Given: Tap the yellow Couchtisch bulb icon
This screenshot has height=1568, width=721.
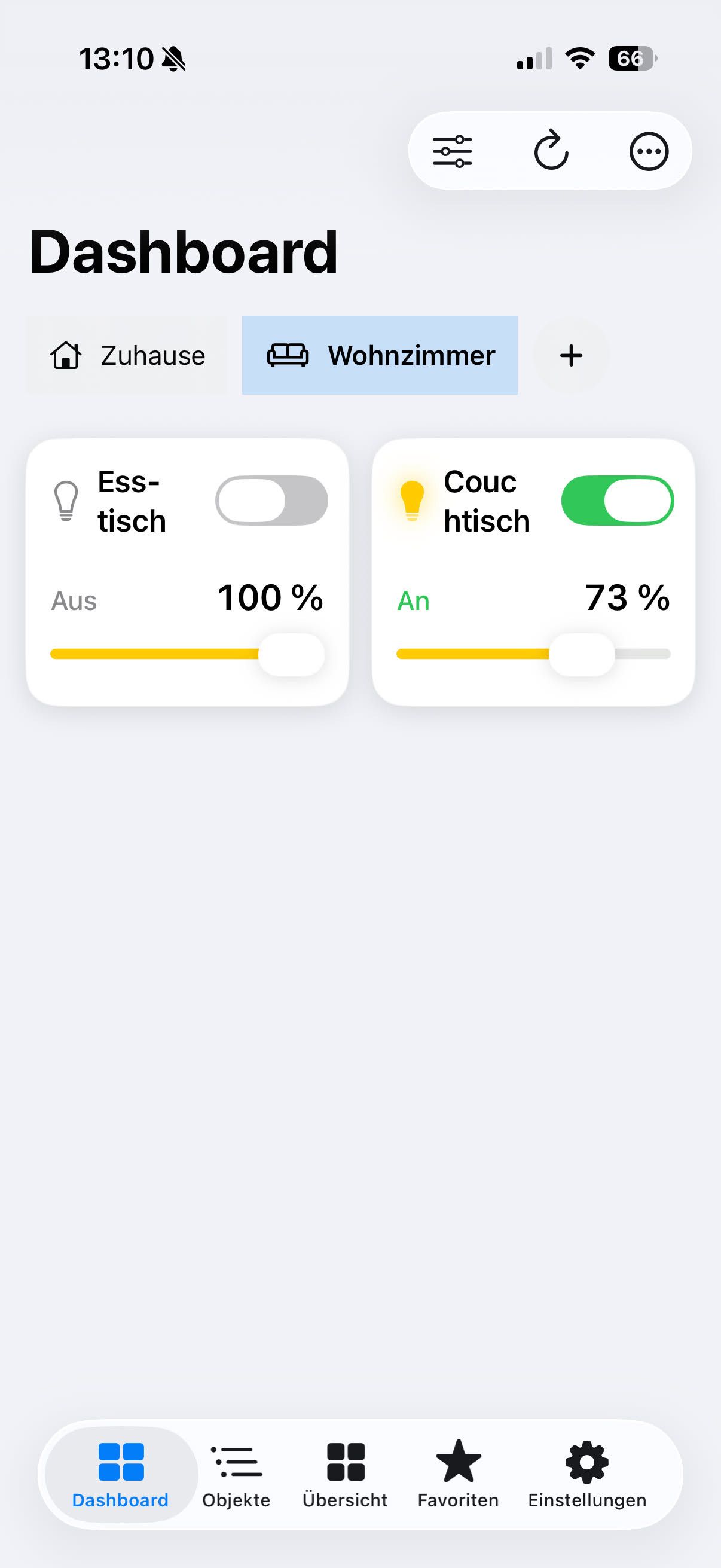Looking at the screenshot, I should tap(412, 501).
